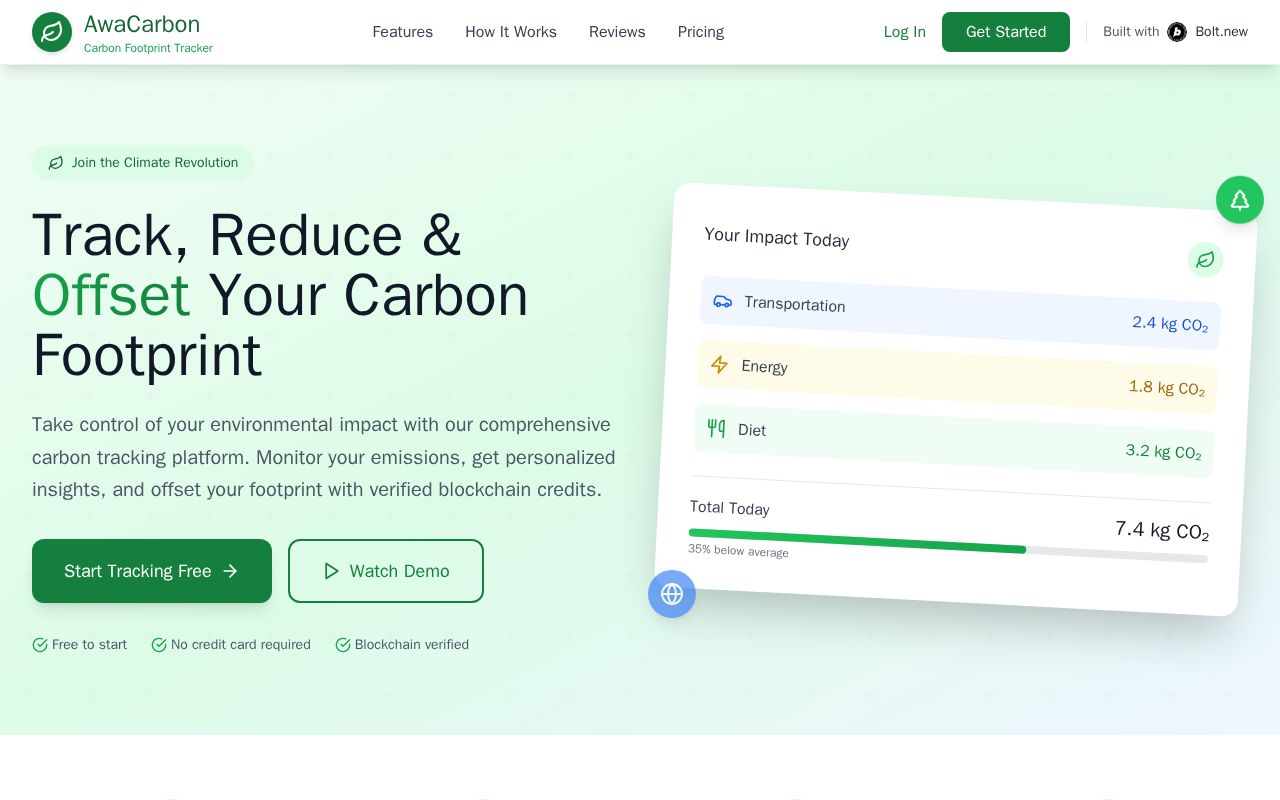The image size is (1280, 800).
Task: Click the Bolt.new link text
Action: point(1222,32)
